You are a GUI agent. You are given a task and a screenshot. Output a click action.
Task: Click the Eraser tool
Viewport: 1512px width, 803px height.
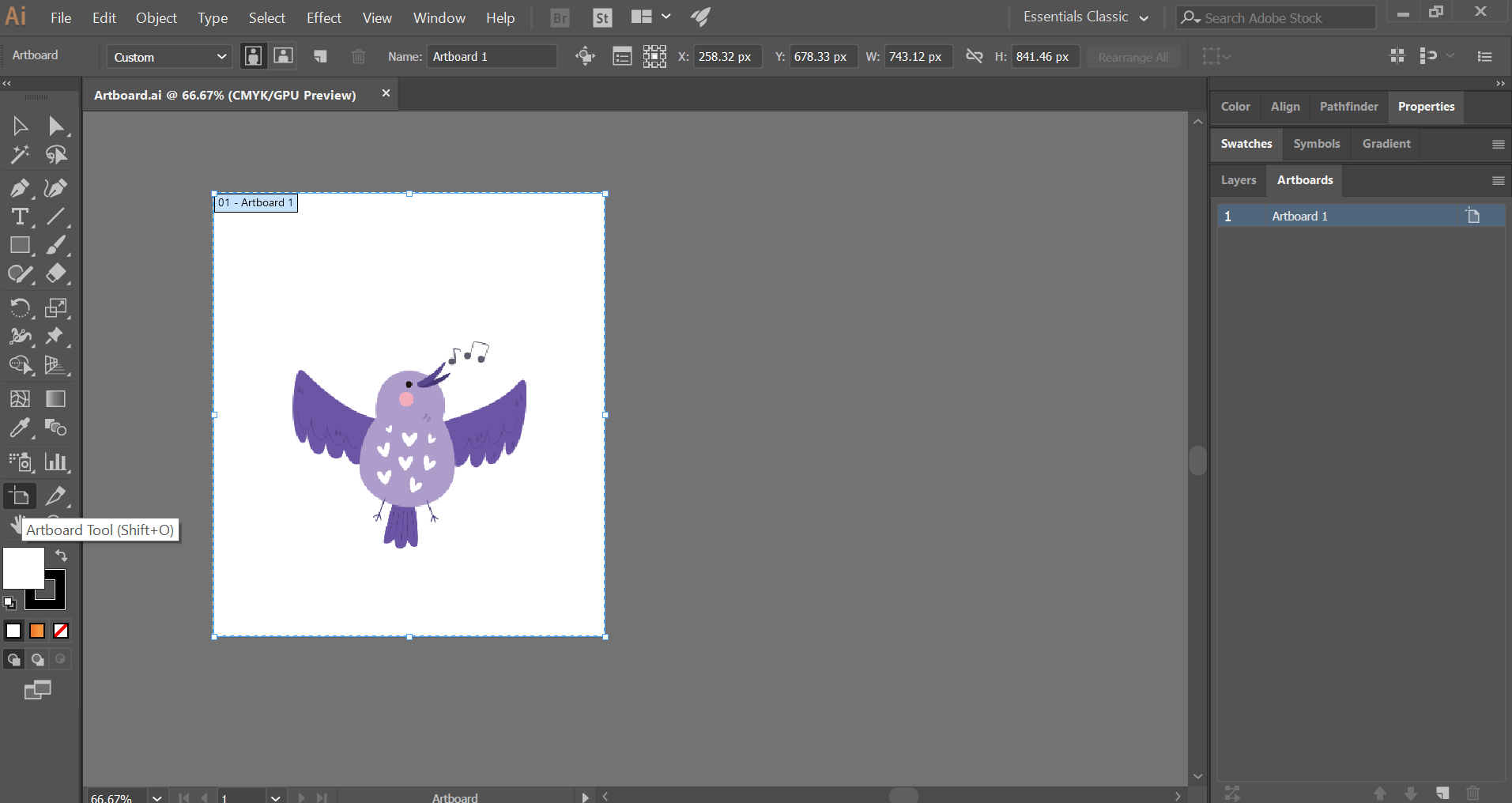tap(55, 274)
